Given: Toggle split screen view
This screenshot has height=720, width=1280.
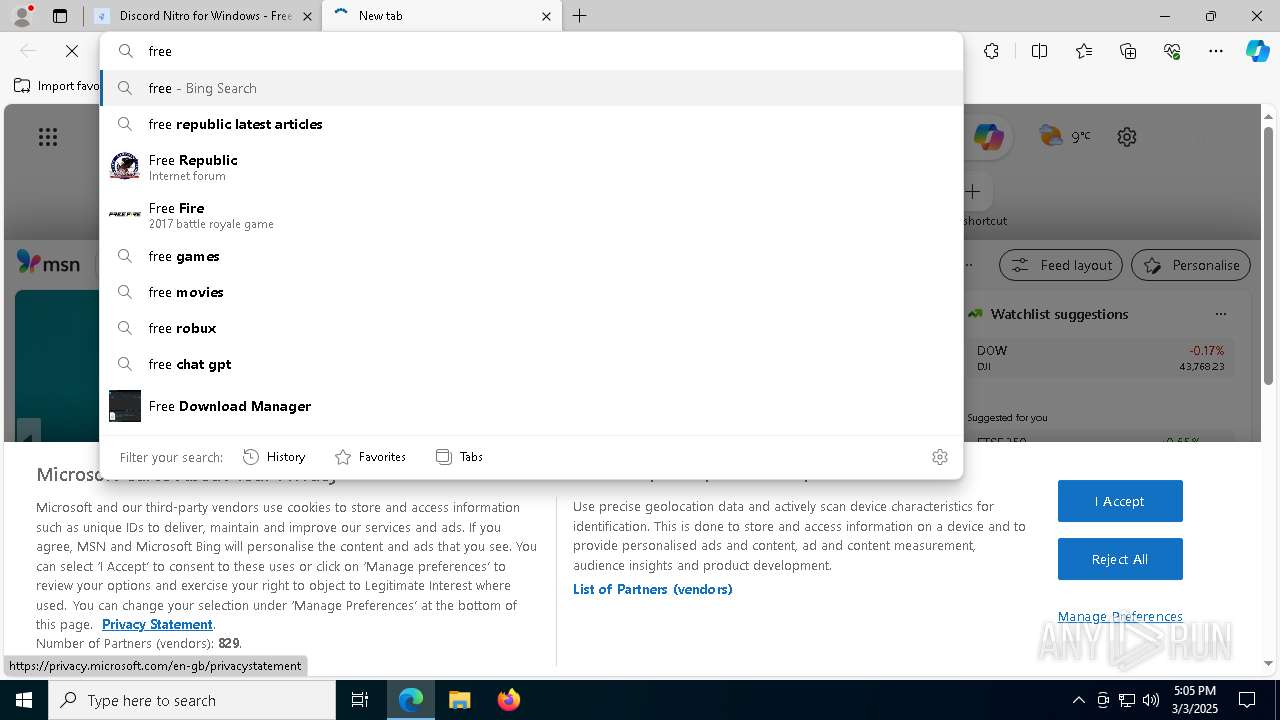Looking at the screenshot, I should (x=1039, y=51).
